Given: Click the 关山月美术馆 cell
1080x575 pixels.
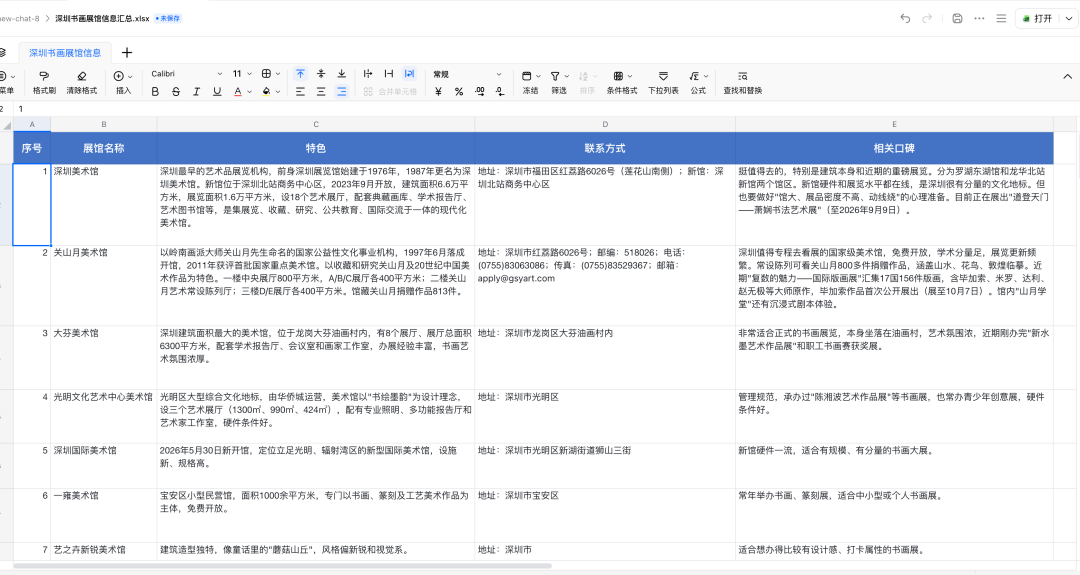Looking at the screenshot, I should point(103,285).
